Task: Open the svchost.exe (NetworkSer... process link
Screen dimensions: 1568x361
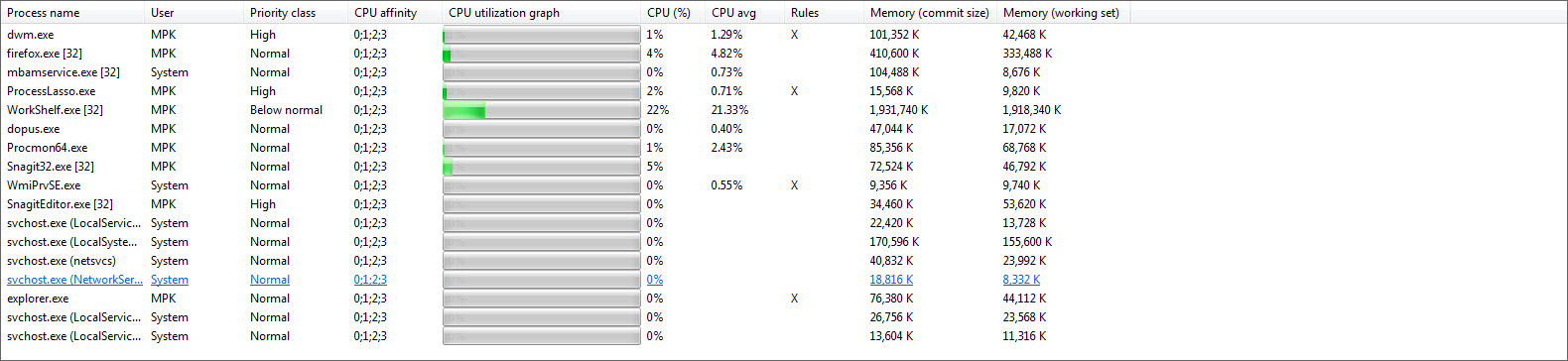Action: (74, 280)
